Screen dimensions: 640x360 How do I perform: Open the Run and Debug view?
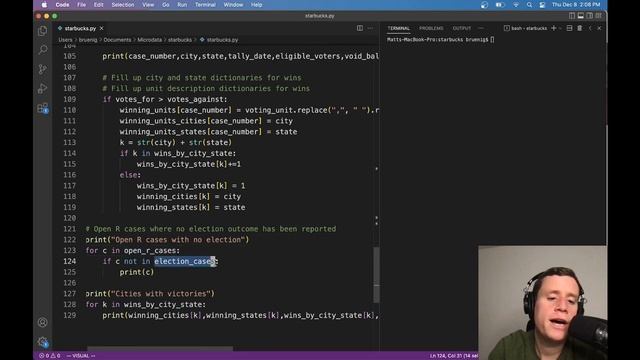42,89
